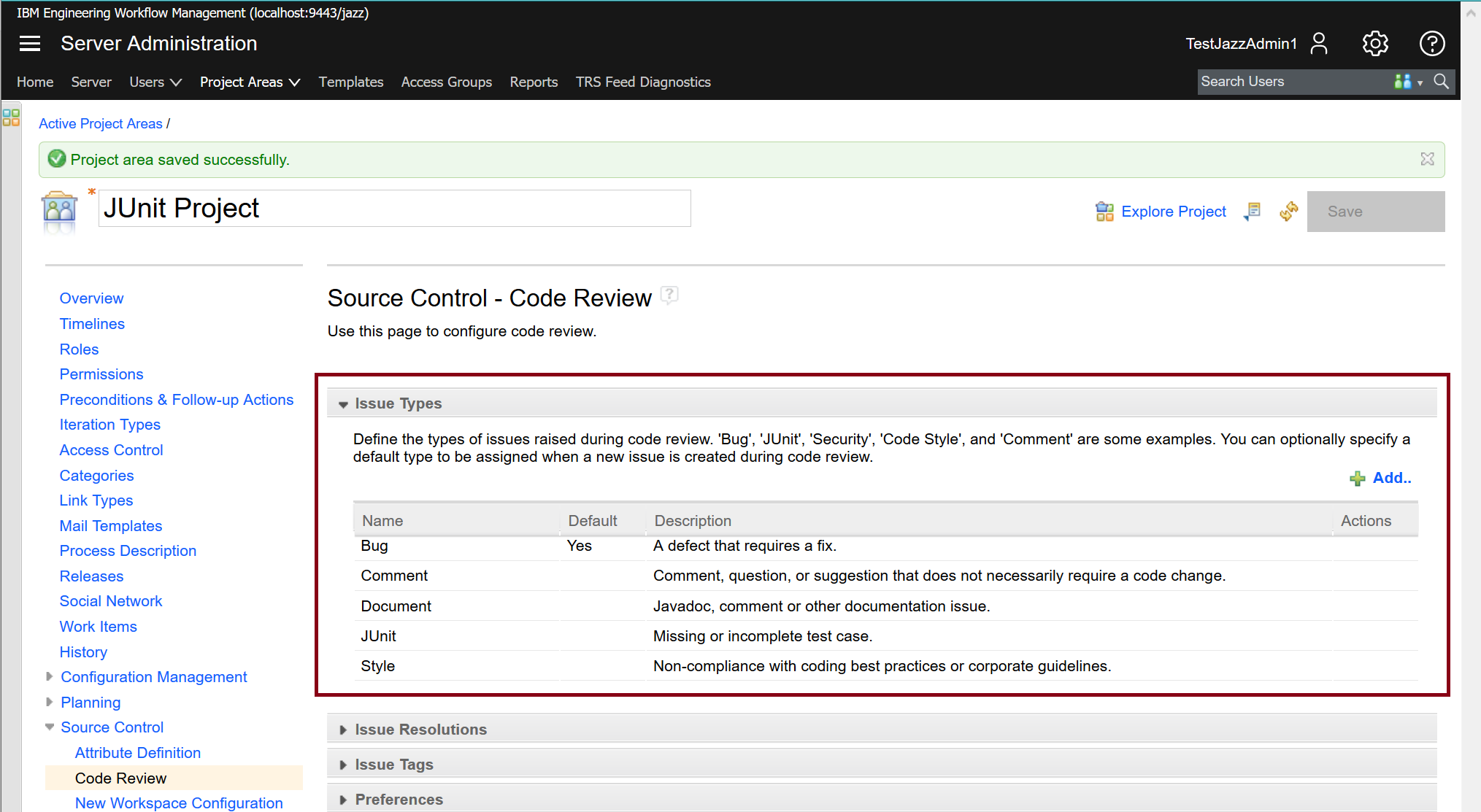This screenshot has width=1481, height=812.
Task: Click the grid icon on the left edge
Action: tap(11, 117)
